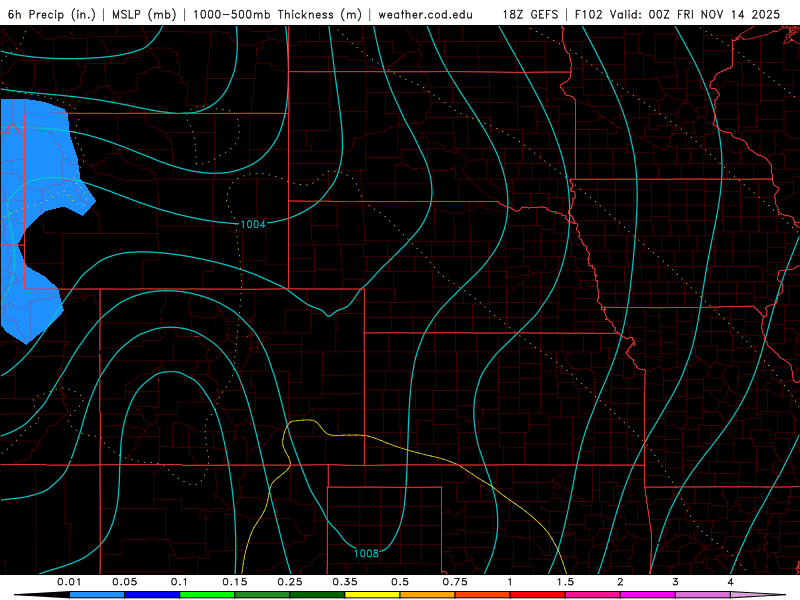Click the '4' color scale value
This screenshot has width=800, height=600.
tap(730, 582)
